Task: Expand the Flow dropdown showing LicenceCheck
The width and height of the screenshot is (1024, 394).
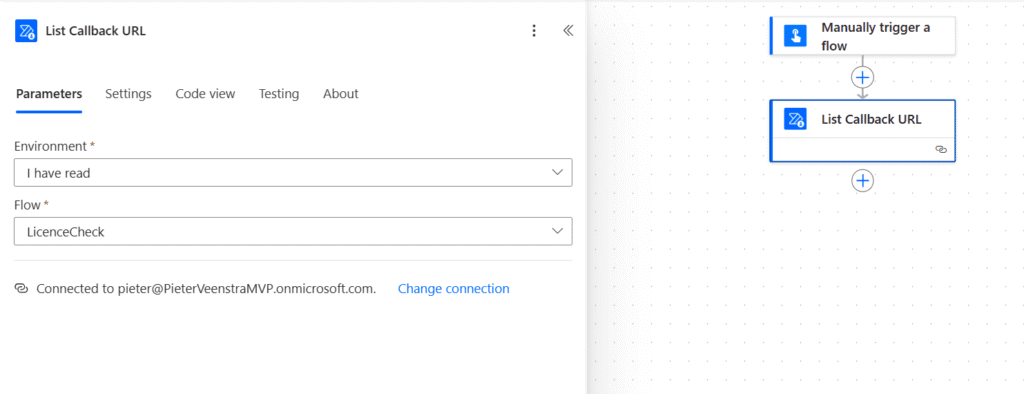Action: pyautogui.click(x=293, y=231)
